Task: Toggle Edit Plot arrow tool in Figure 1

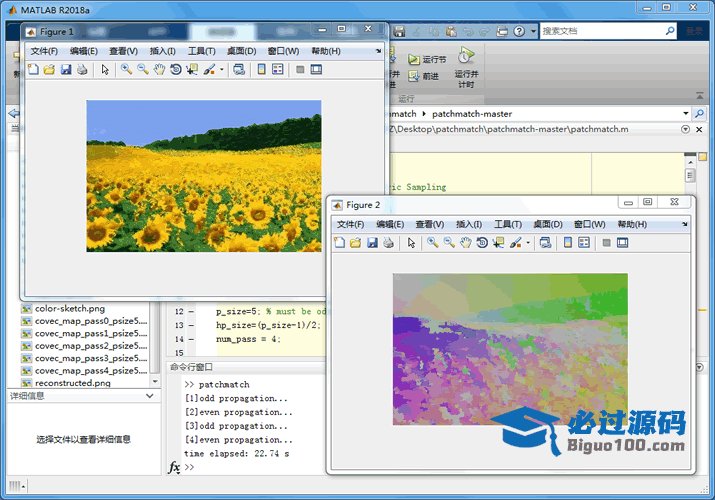Action: pos(104,70)
